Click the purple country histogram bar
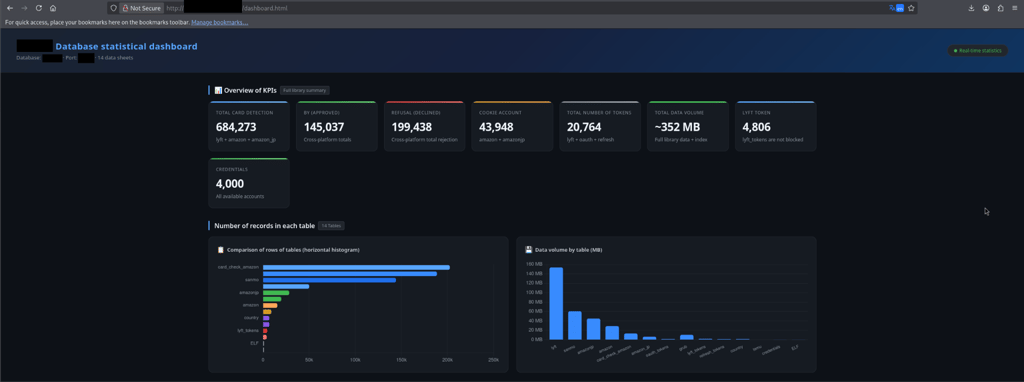The image size is (1024, 382). (x=266, y=318)
